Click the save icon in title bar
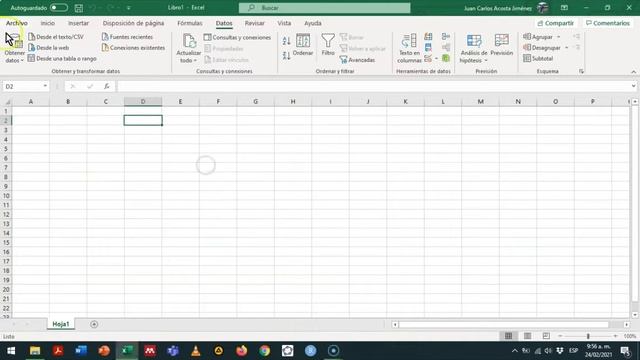This screenshot has width=640, height=360. [79, 8]
